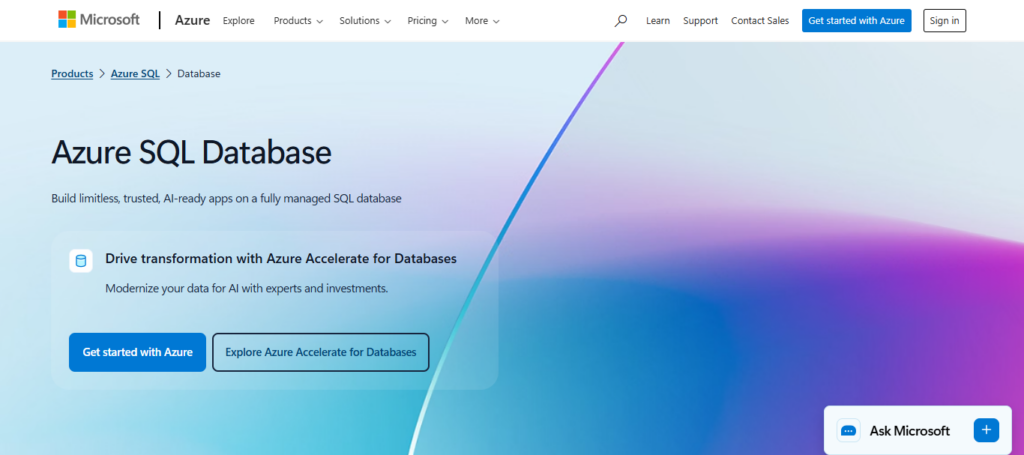Open the search magnifier icon
1024x455 pixels.
[620, 20]
